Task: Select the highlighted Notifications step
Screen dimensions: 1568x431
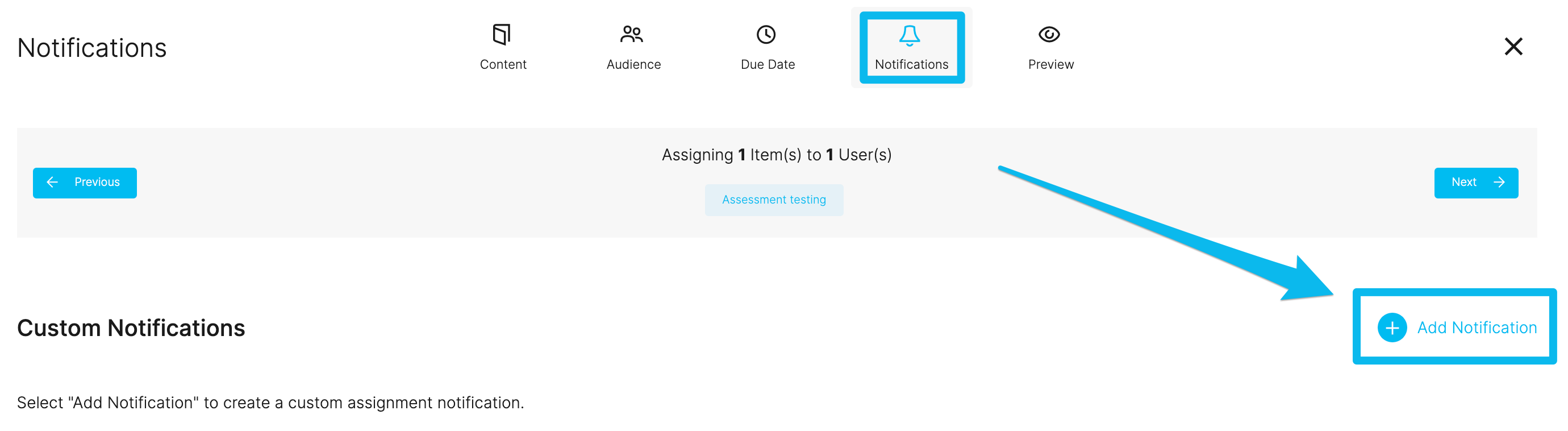Action: (x=911, y=48)
